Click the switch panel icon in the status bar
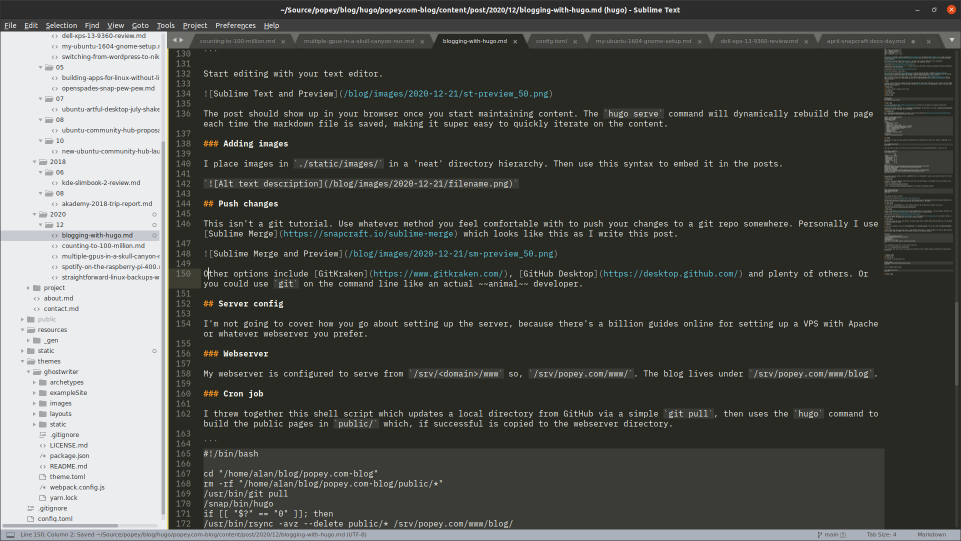961x541 pixels. pyautogui.click(x=10, y=535)
